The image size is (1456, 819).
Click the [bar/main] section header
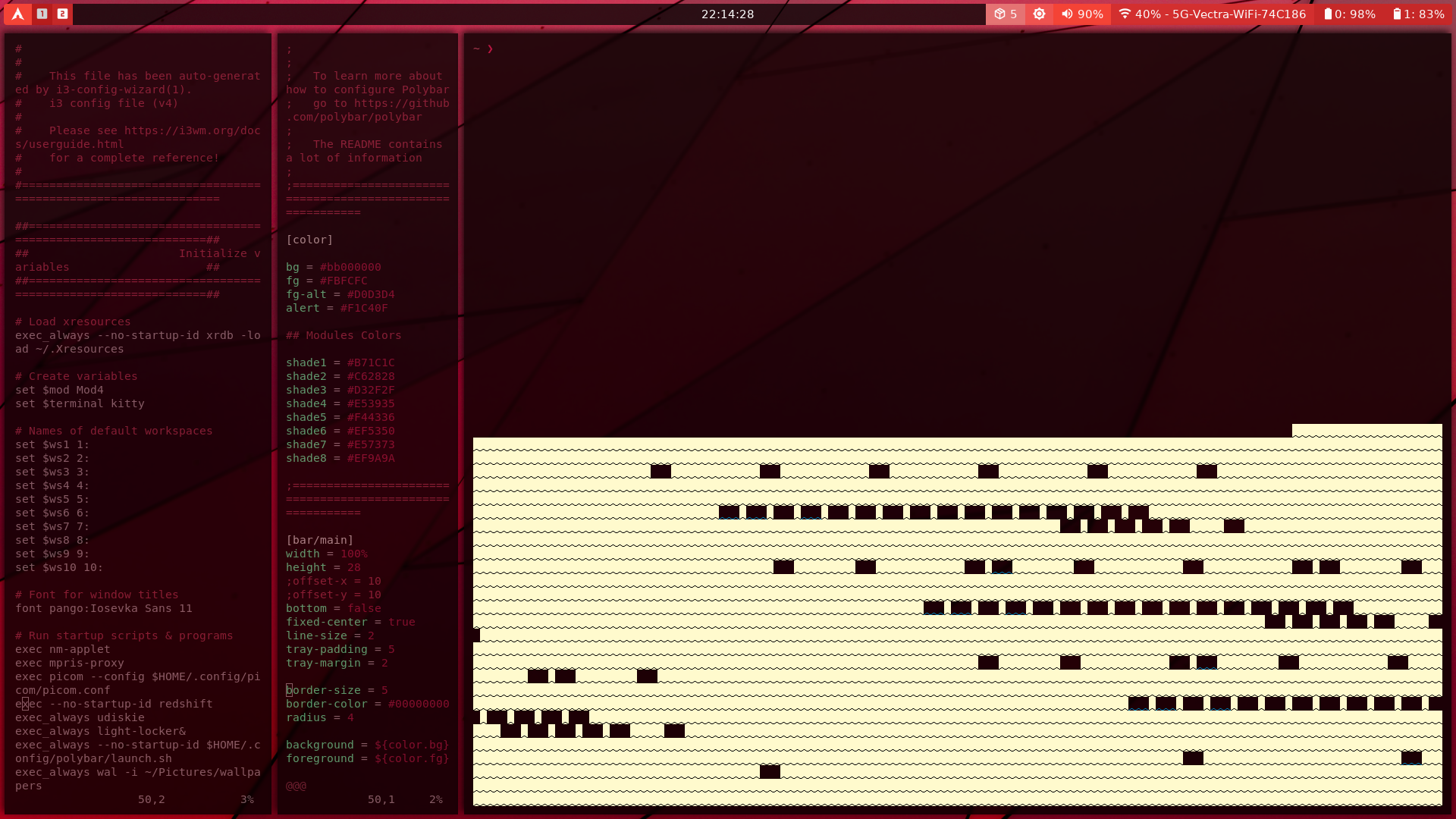[320, 540]
